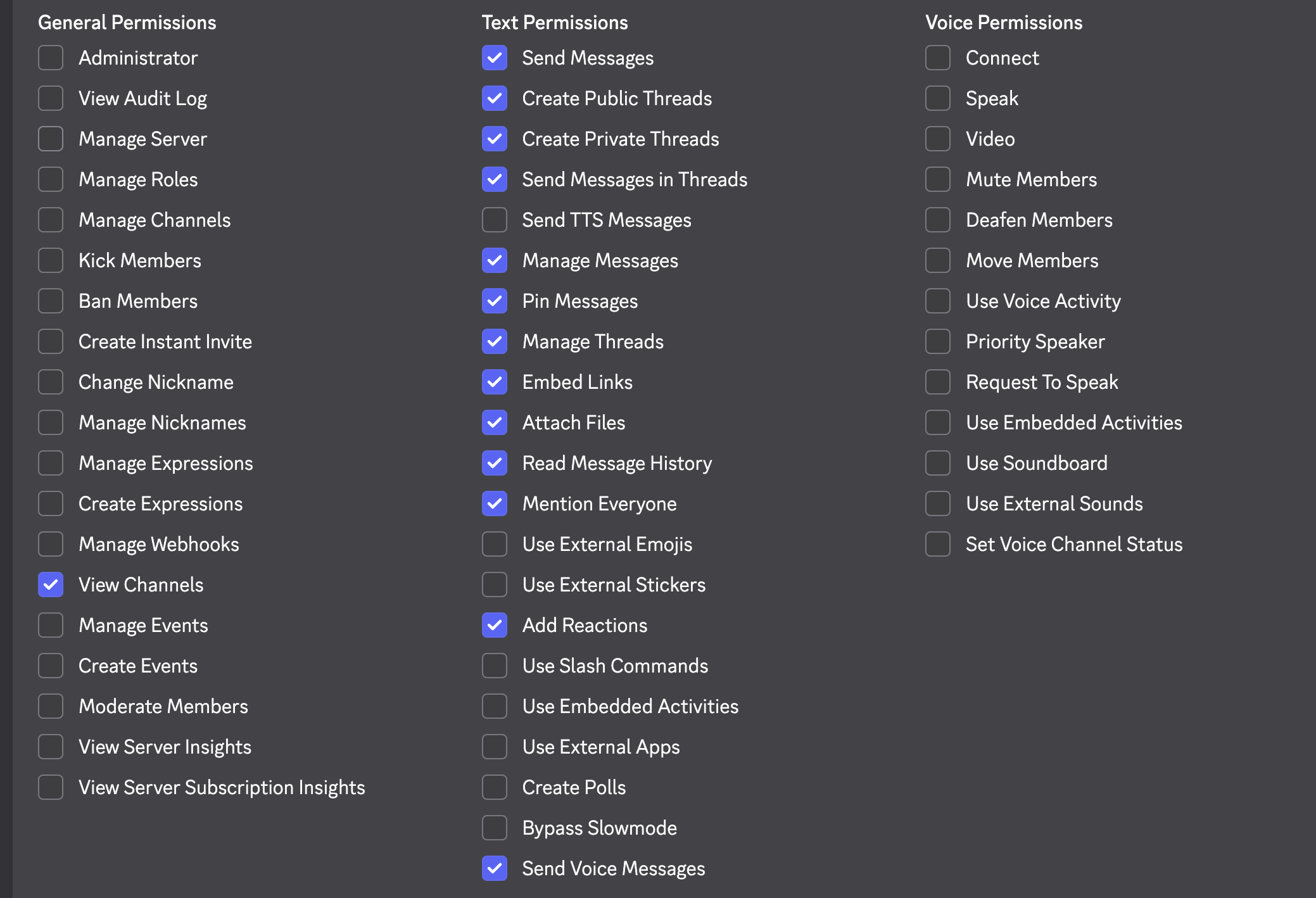Check Use Slash Commands
Screen dimensions: 1316x898
click(495, 666)
